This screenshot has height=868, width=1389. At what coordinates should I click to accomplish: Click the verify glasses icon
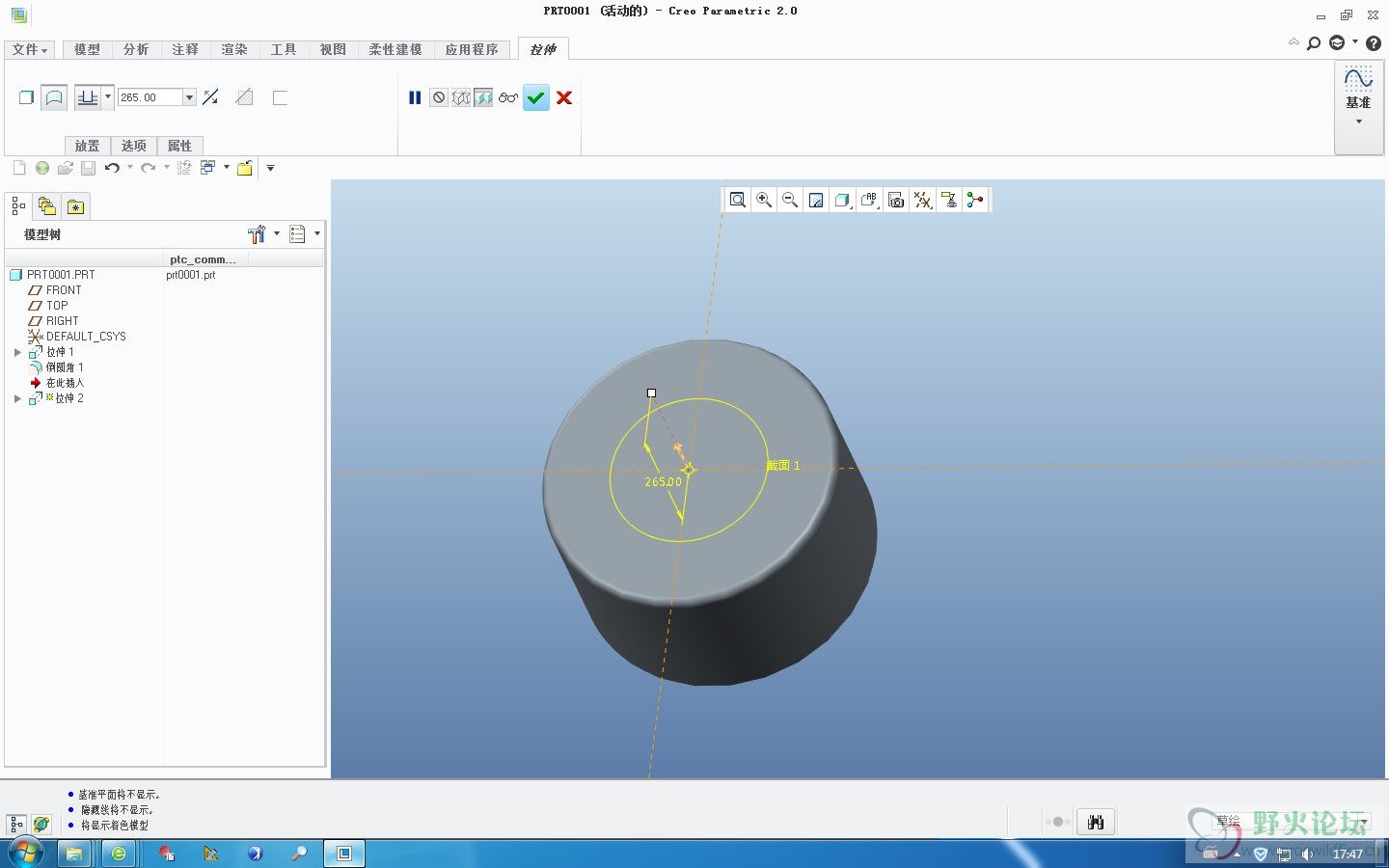pyautogui.click(x=508, y=97)
